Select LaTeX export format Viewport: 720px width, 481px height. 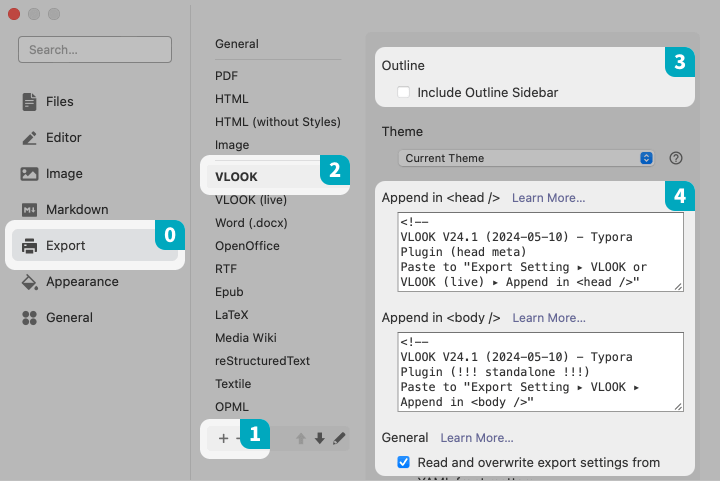[x=231, y=315]
